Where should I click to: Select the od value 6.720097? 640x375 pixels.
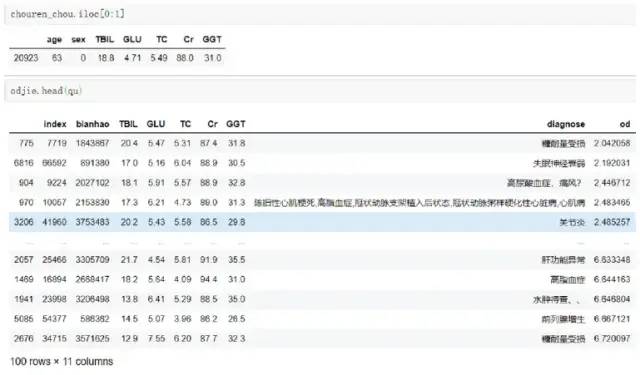612,338
